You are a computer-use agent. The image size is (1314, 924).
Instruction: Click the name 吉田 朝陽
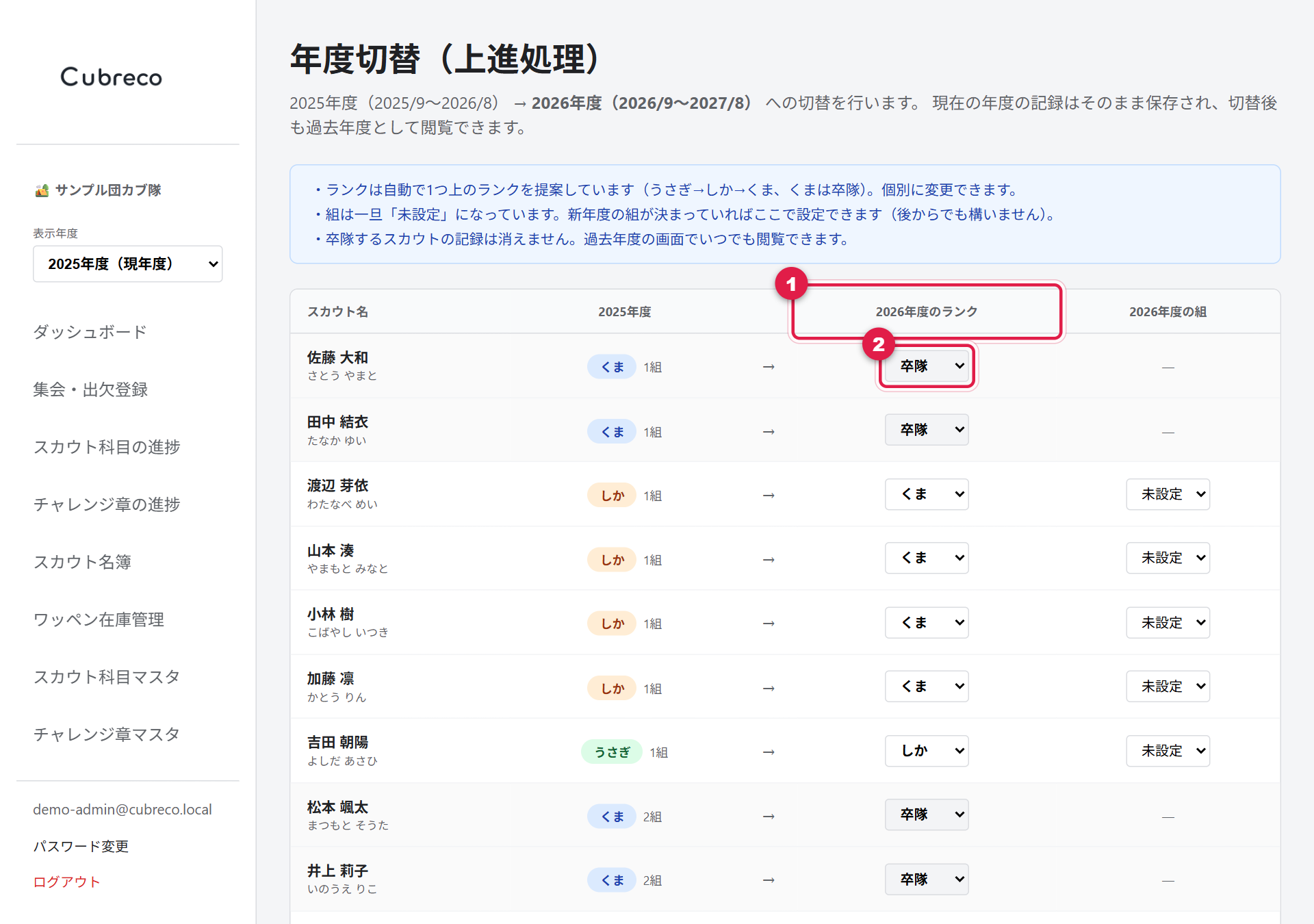click(x=337, y=742)
